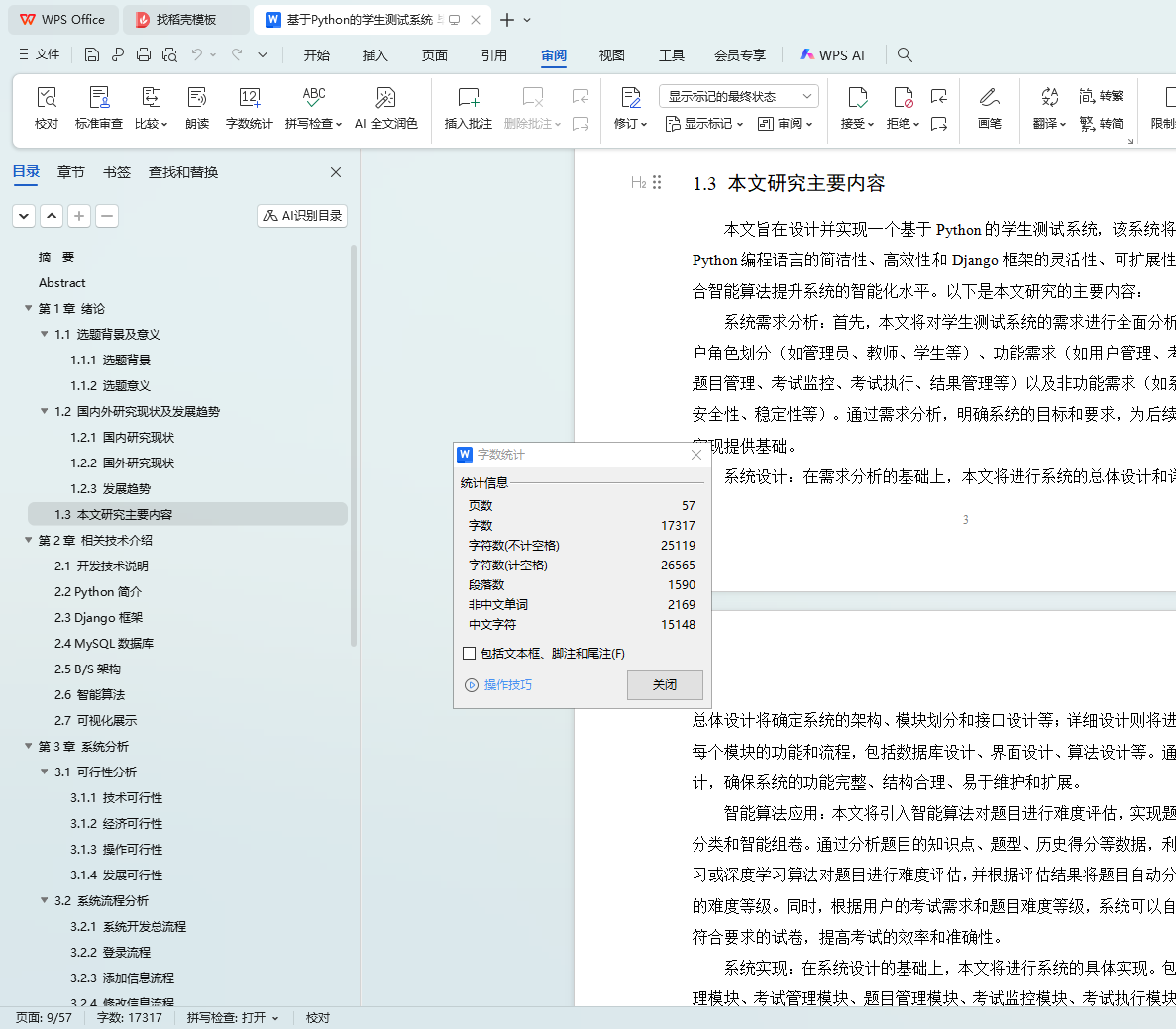Viewport: 1176px width, 1029px height.
Task: Launch AI 全文润色 polishing
Action: click(385, 107)
